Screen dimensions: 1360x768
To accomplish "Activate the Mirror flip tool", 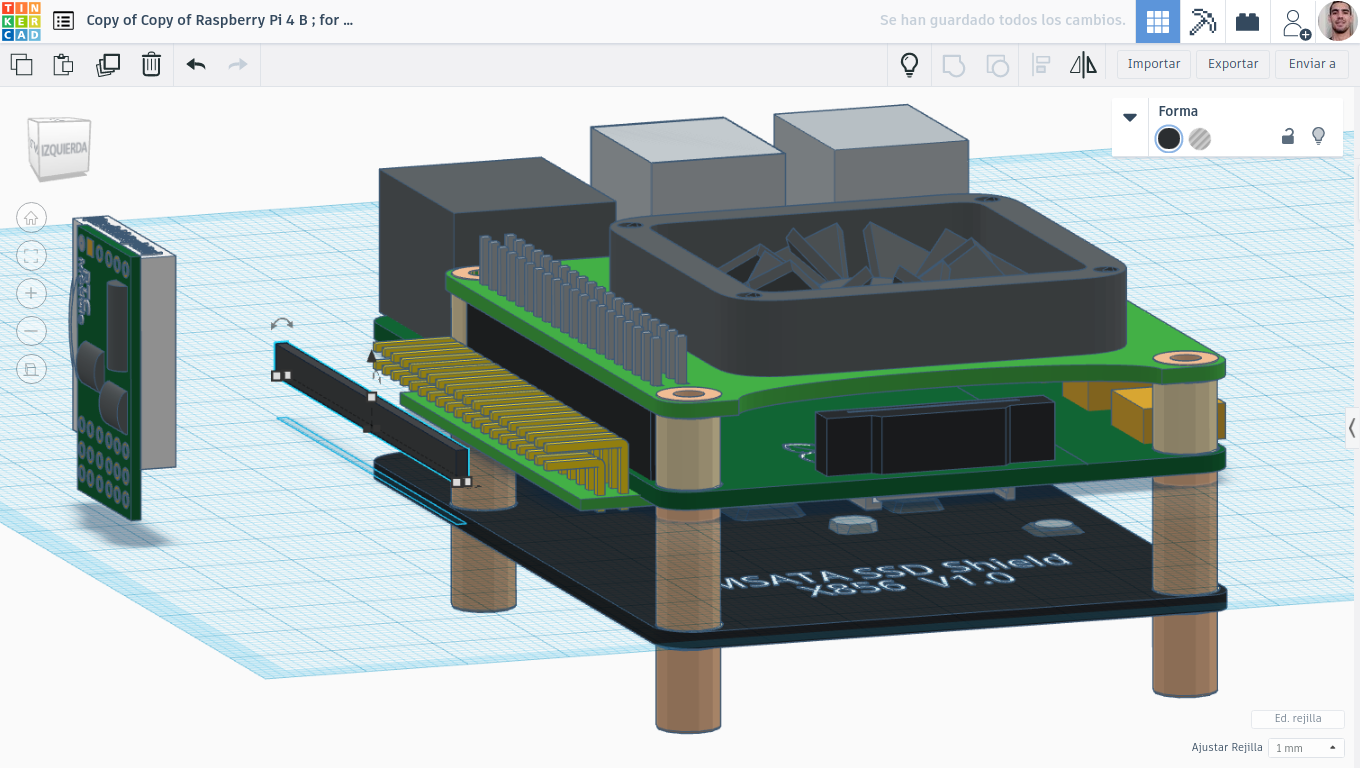I will click(x=1083, y=65).
